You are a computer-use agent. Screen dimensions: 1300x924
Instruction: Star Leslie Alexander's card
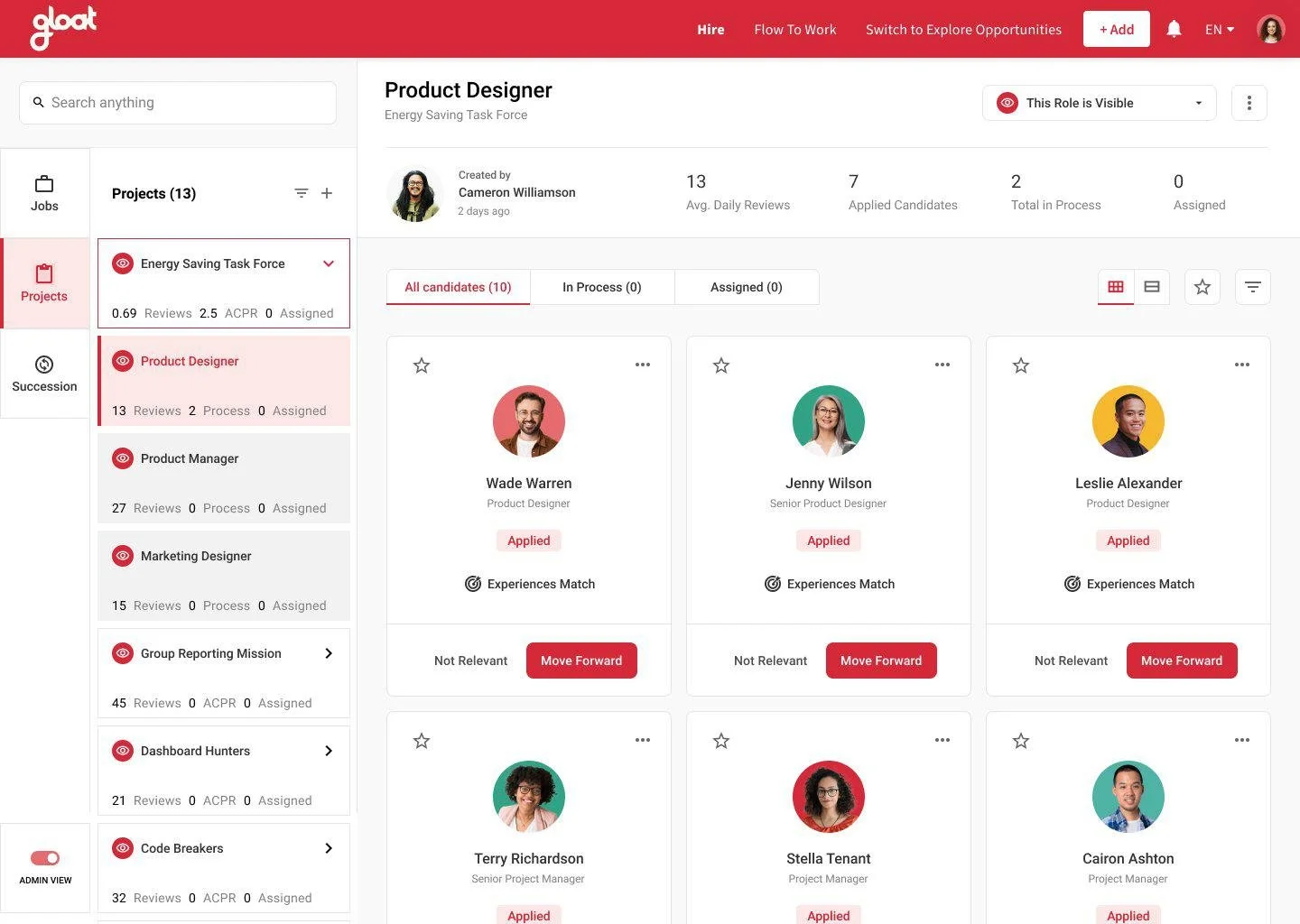[1021, 365]
